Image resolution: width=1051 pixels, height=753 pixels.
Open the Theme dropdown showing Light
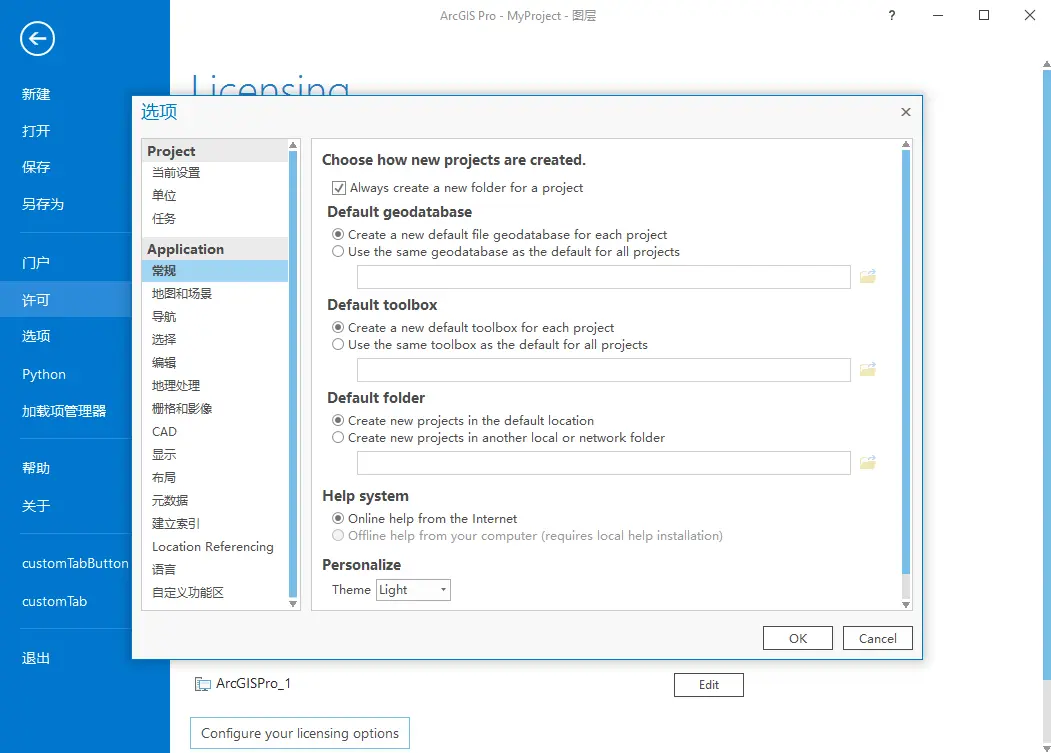[413, 590]
